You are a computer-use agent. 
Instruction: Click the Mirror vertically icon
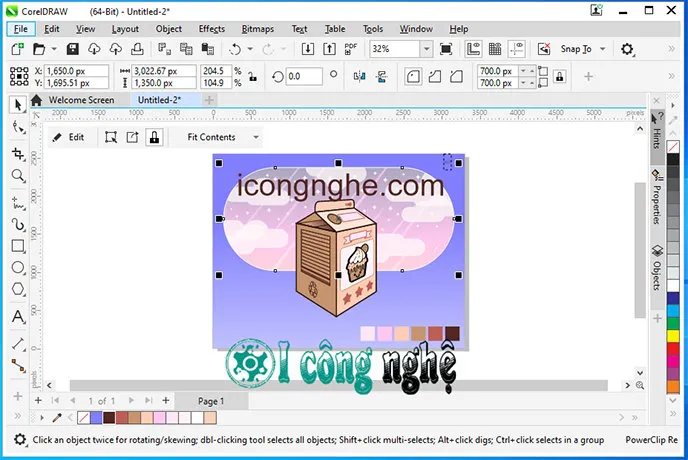381,77
